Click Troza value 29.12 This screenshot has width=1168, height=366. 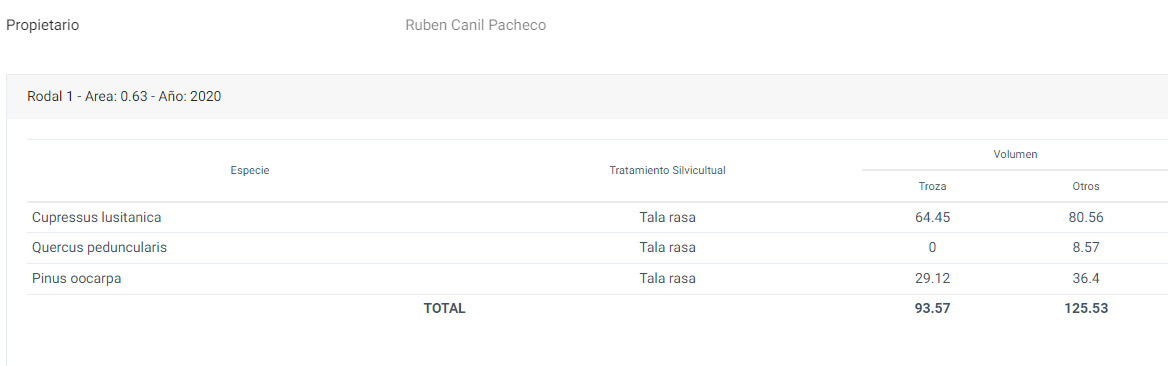933,279
